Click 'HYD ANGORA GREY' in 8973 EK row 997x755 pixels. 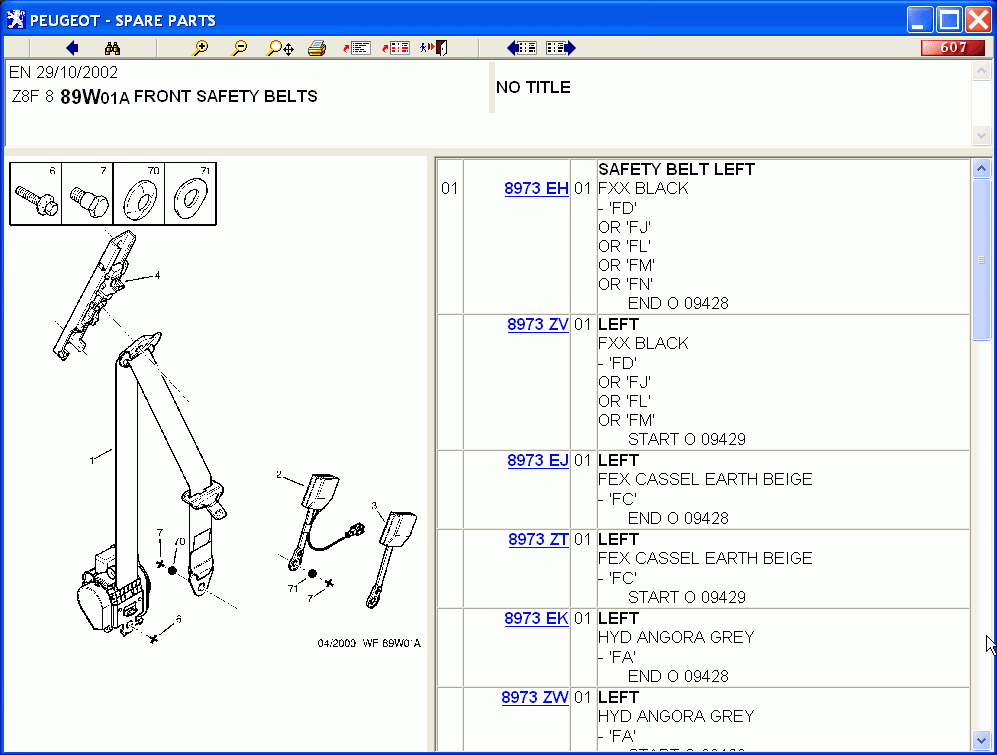click(676, 637)
